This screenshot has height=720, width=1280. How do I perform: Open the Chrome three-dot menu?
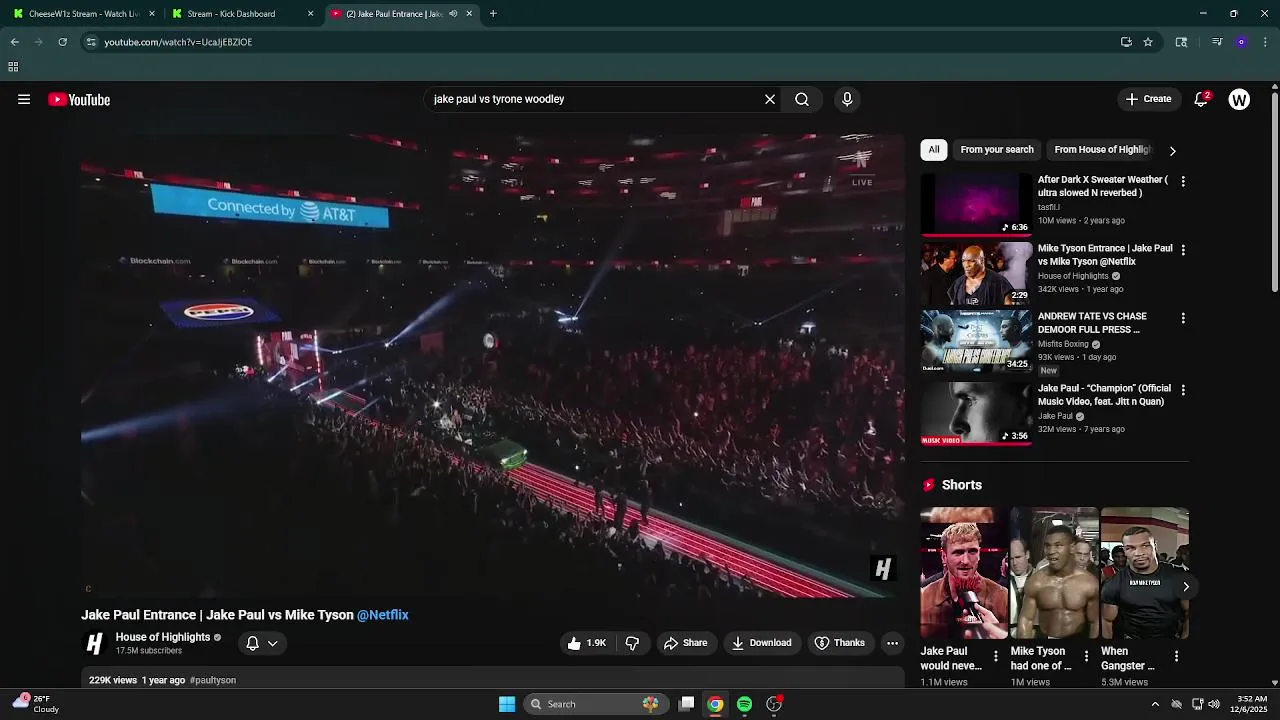coord(1265,42)
